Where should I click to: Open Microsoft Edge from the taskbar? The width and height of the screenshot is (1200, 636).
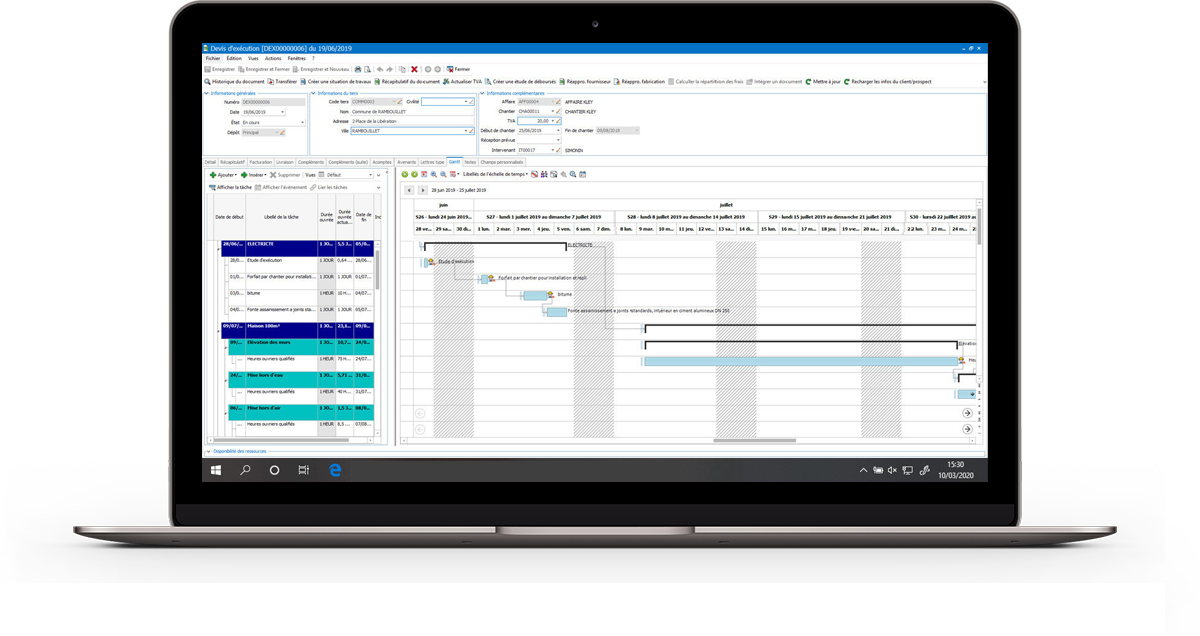pos(335,470)
